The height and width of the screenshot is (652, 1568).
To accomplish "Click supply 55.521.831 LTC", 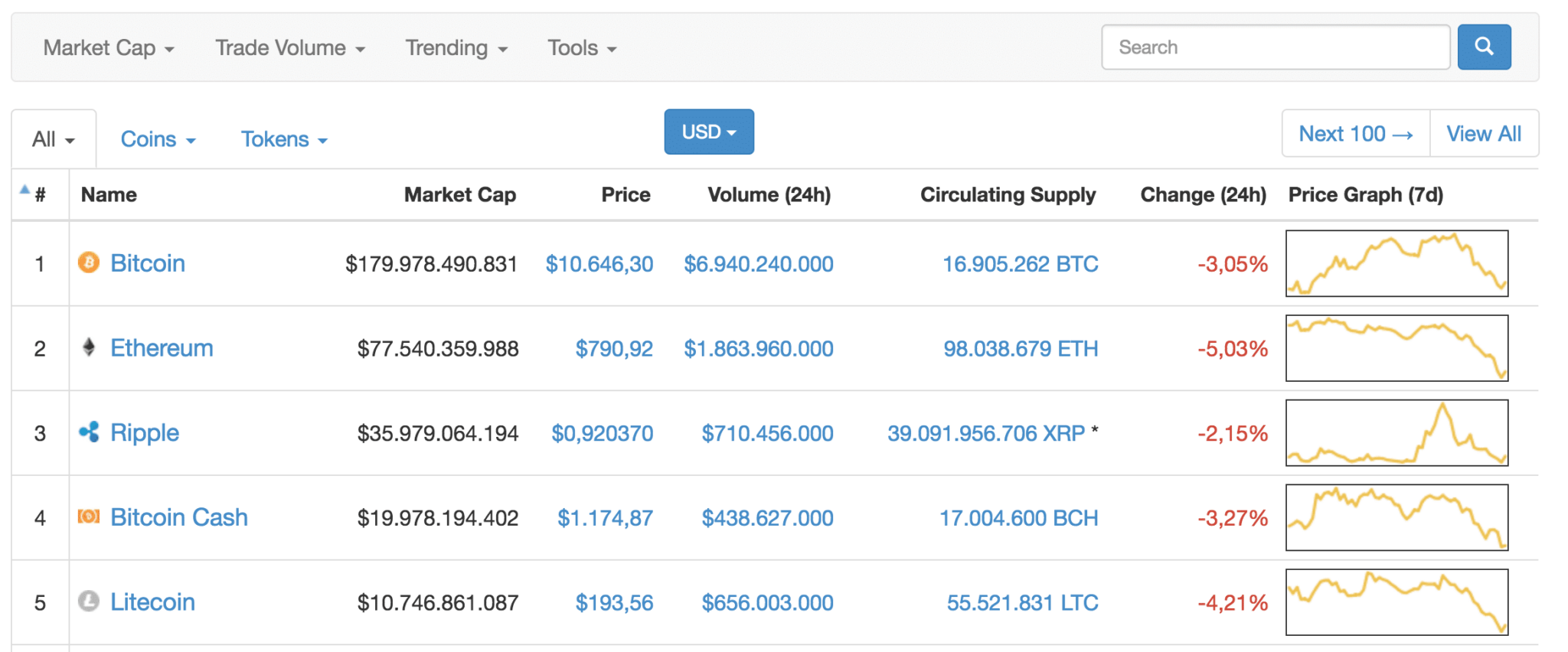I will click(x=1022, y=603).
